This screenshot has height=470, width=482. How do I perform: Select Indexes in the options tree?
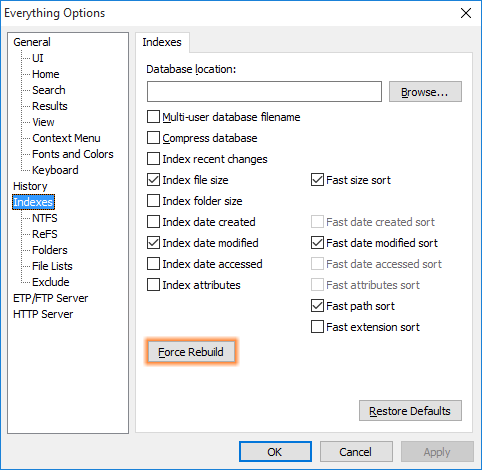point(33,202)
